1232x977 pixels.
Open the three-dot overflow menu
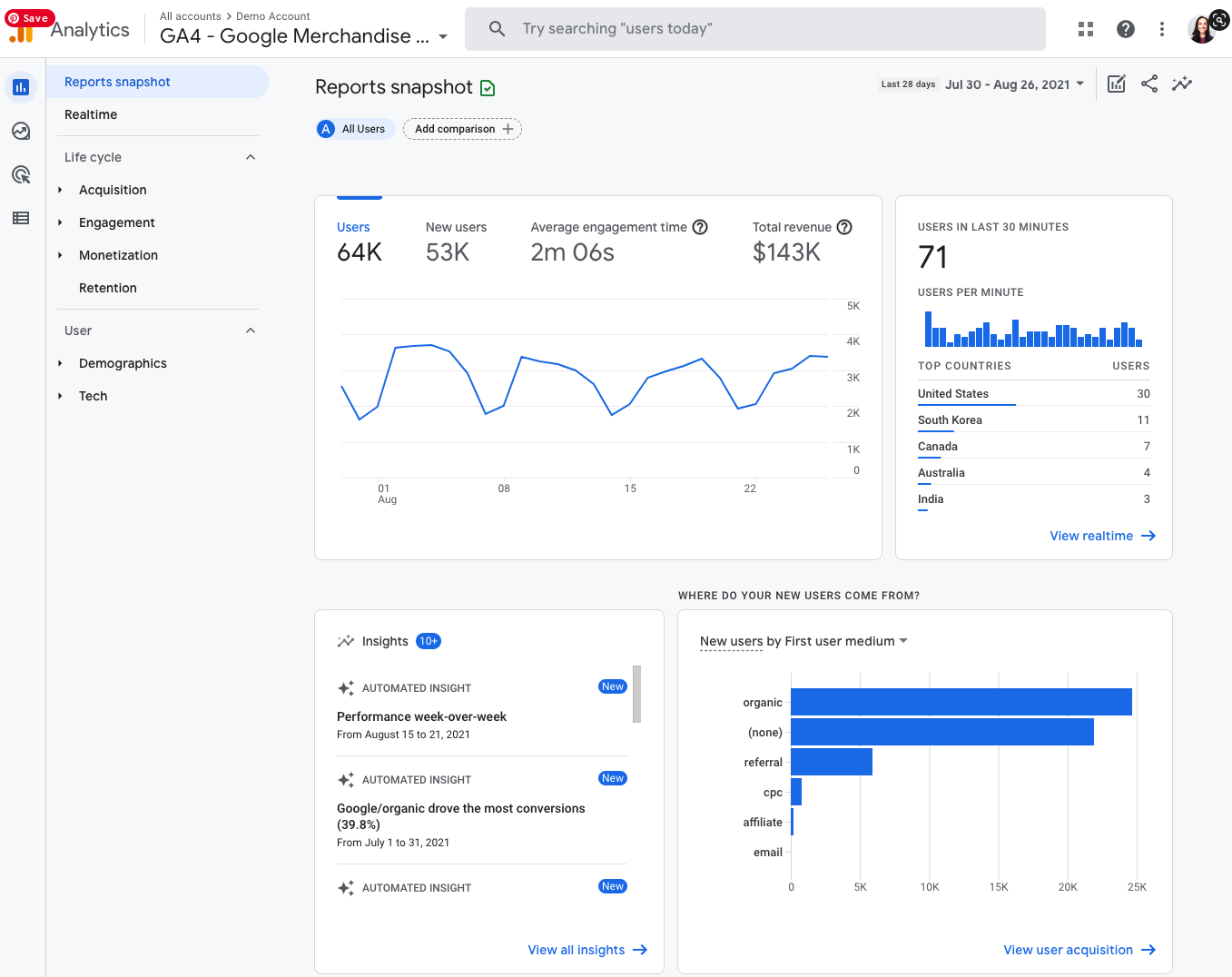(1162, 28)
